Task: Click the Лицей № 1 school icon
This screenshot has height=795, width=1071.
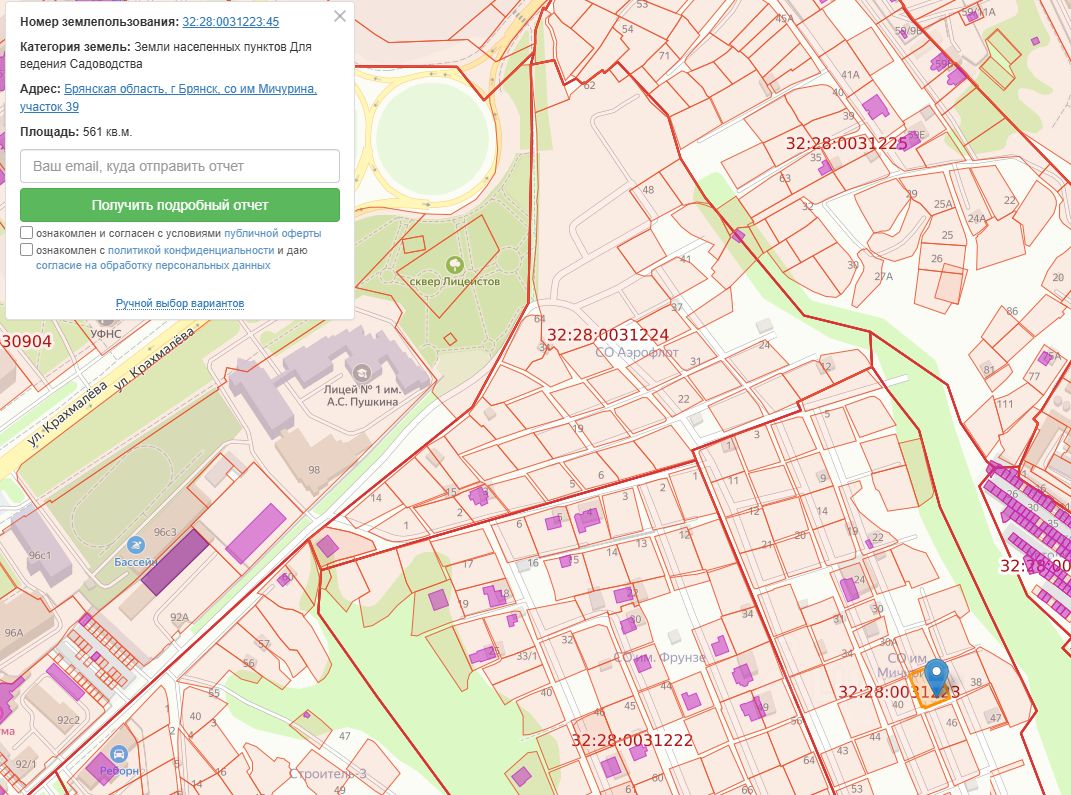Action: 361,372
